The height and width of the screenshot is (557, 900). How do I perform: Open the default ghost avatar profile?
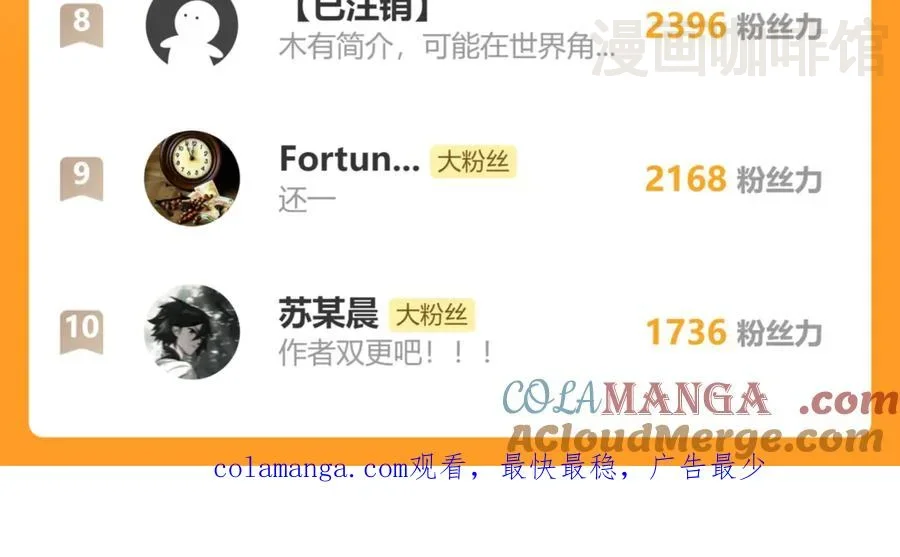[x=192, y=29]
